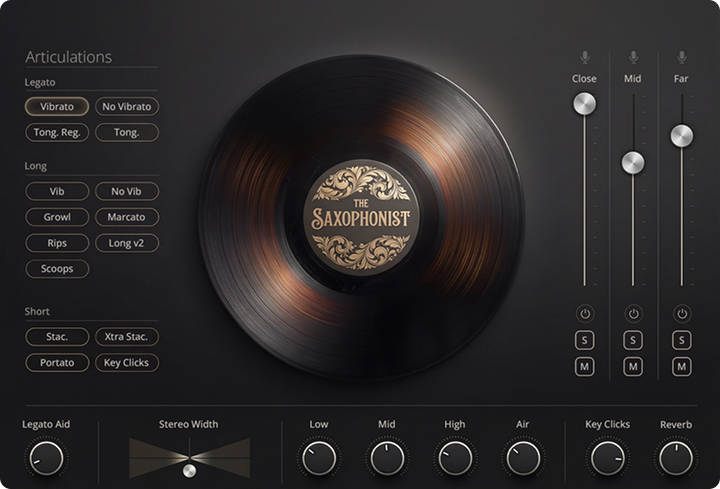Screen dimensions: 720x489
Task: Click the Close microphone icon
Action: pos(585,57)
